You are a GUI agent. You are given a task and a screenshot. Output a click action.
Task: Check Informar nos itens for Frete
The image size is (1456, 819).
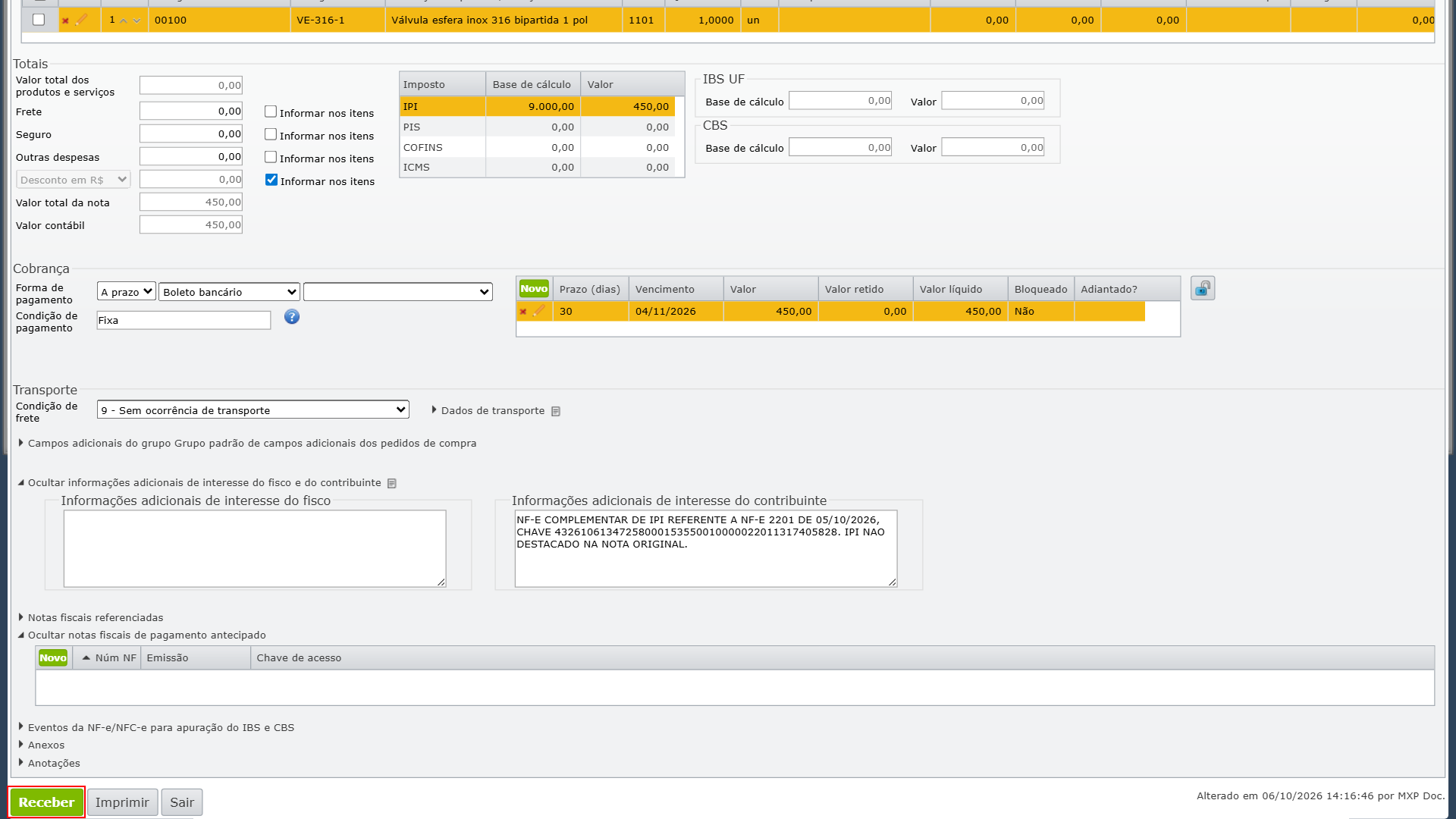click(x=271, y=111)
